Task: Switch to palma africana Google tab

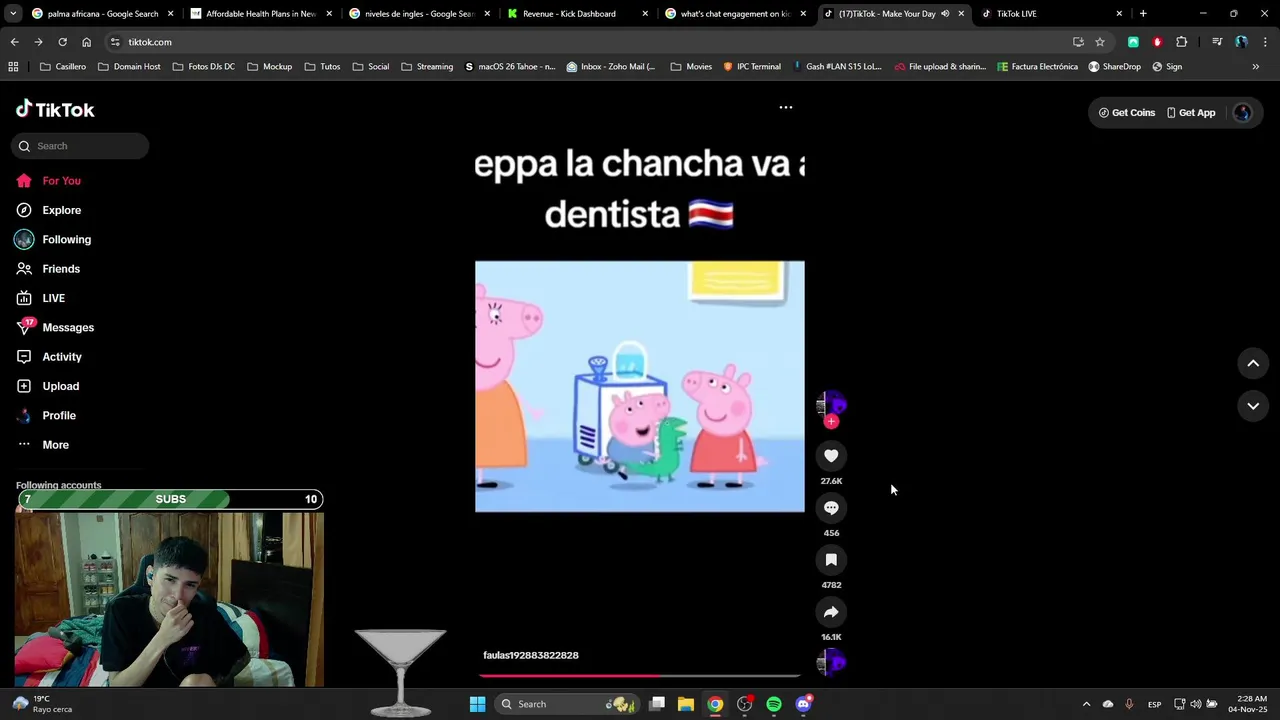Action: pyautogui.click(x=102, y=14)
